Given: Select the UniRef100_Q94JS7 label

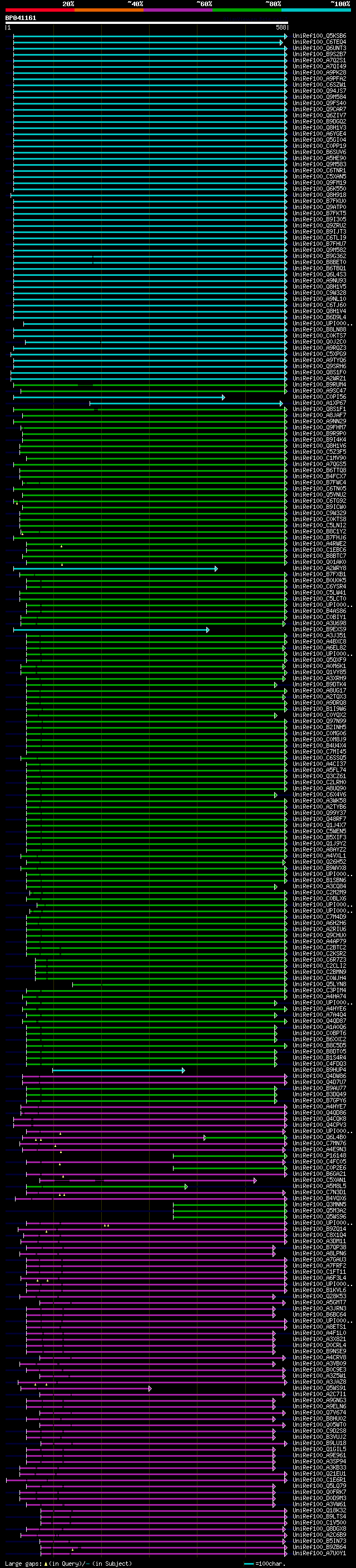Looking at the screenshot, I should tap(319, 91).
